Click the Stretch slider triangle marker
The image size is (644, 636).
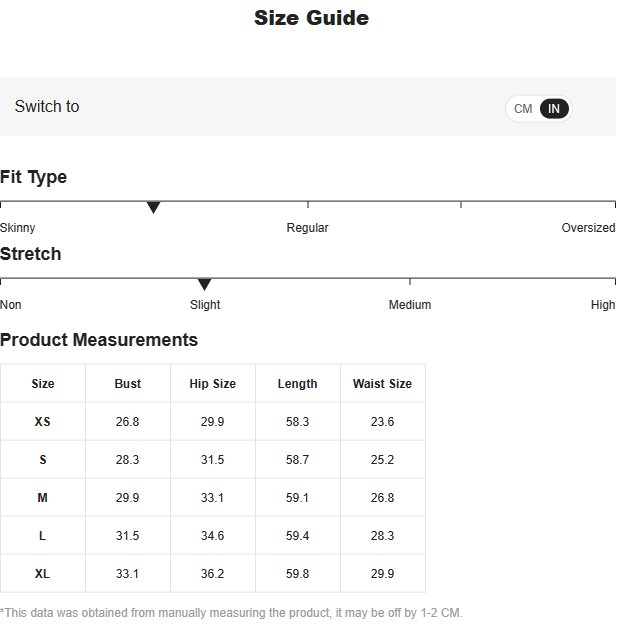pyautogui.click(x=204, y=285)
